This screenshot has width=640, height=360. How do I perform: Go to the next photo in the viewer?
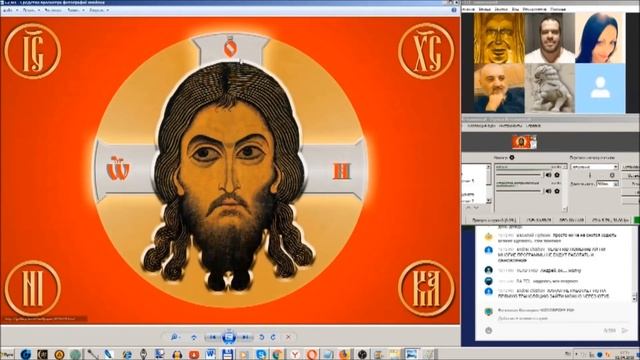click(245, 337)
